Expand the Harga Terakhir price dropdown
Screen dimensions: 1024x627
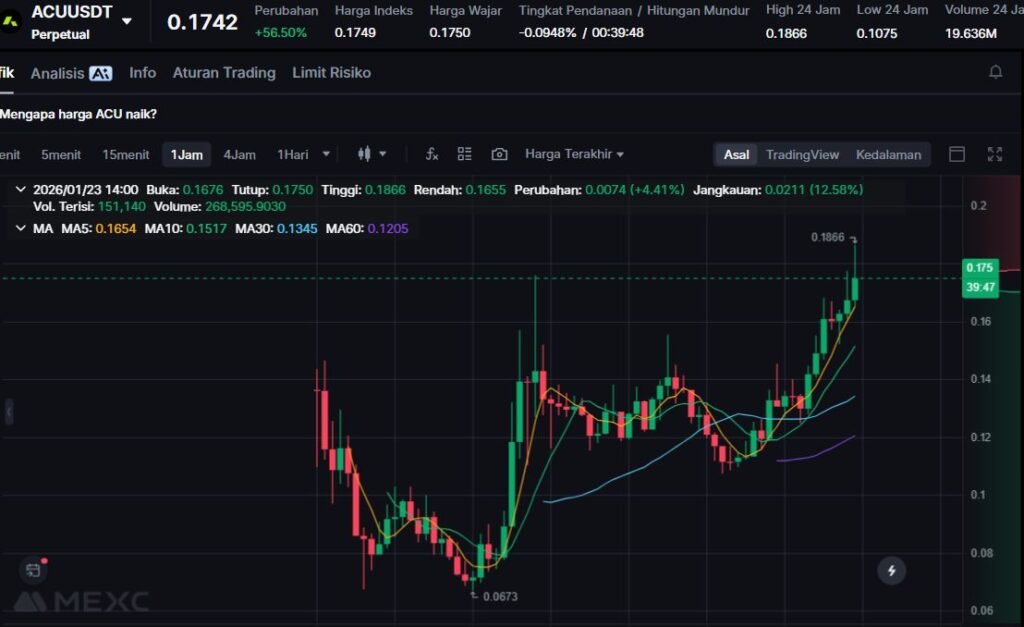tap(574, 154)
